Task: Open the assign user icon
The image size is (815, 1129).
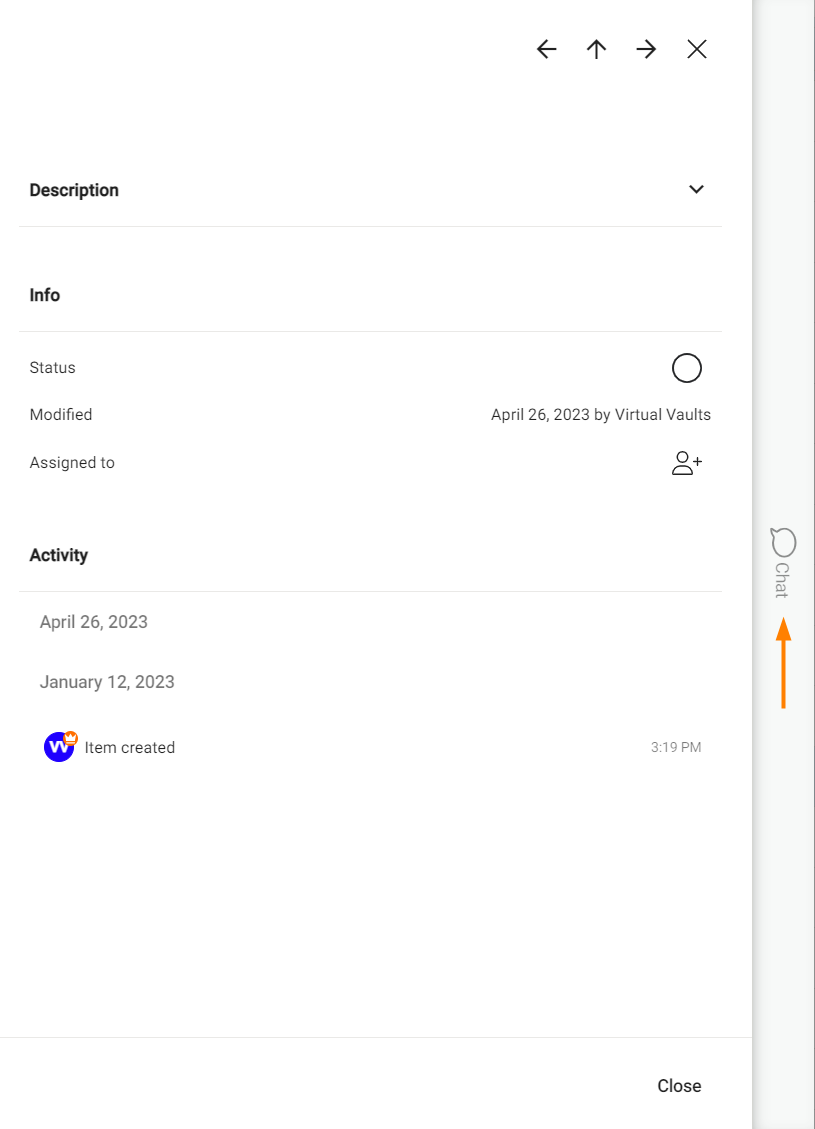Action: 687,463
